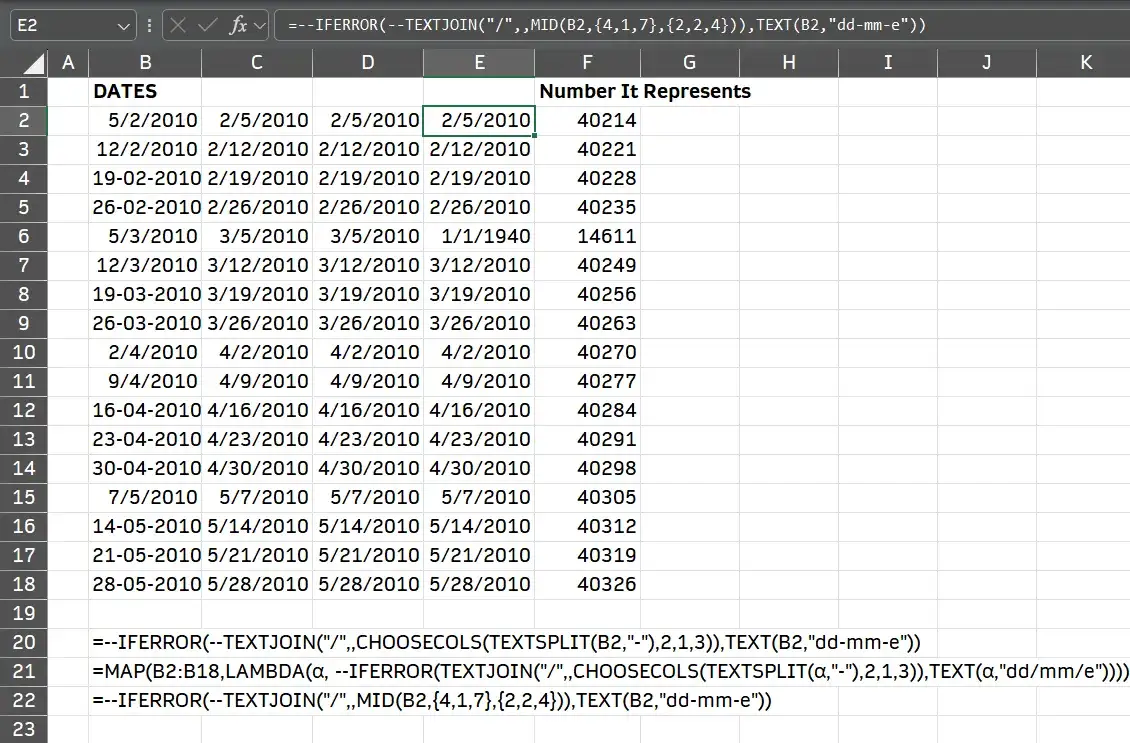Click the vertical ellipsis beside the Name Box

click(150, 24)
